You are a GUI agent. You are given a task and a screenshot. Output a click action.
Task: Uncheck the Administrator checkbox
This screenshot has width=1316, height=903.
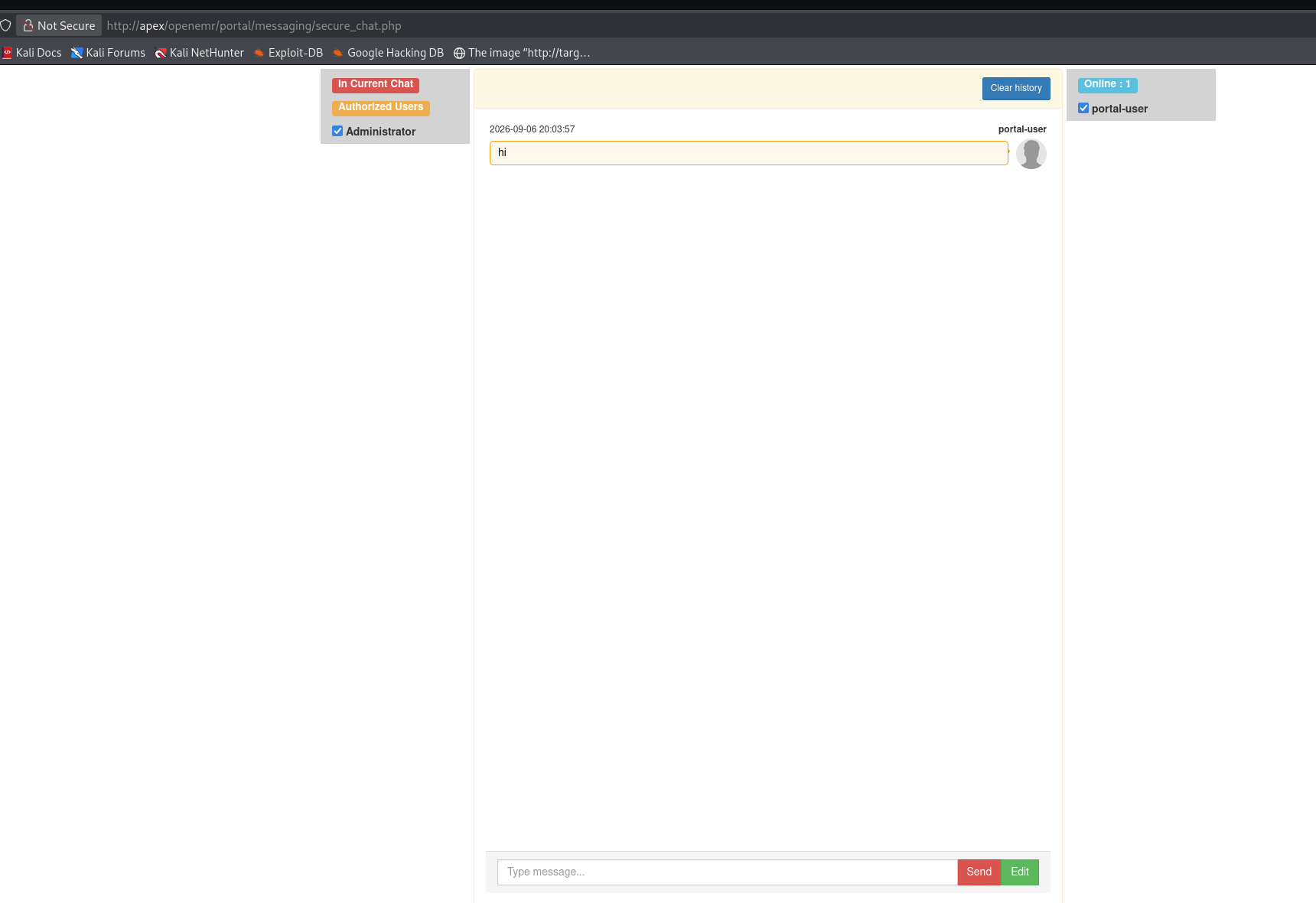(x=337, y=131)
